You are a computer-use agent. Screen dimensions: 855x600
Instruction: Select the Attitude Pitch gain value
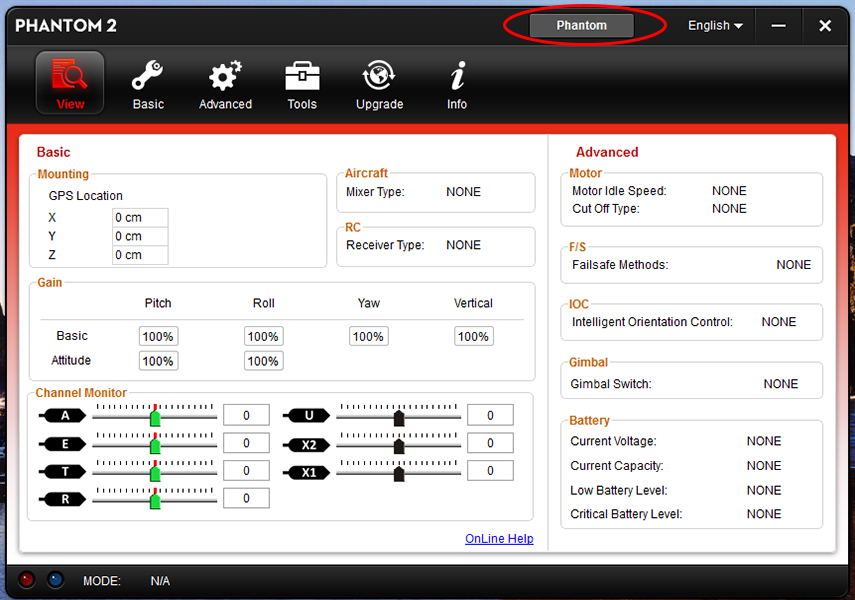click(158, 361)
